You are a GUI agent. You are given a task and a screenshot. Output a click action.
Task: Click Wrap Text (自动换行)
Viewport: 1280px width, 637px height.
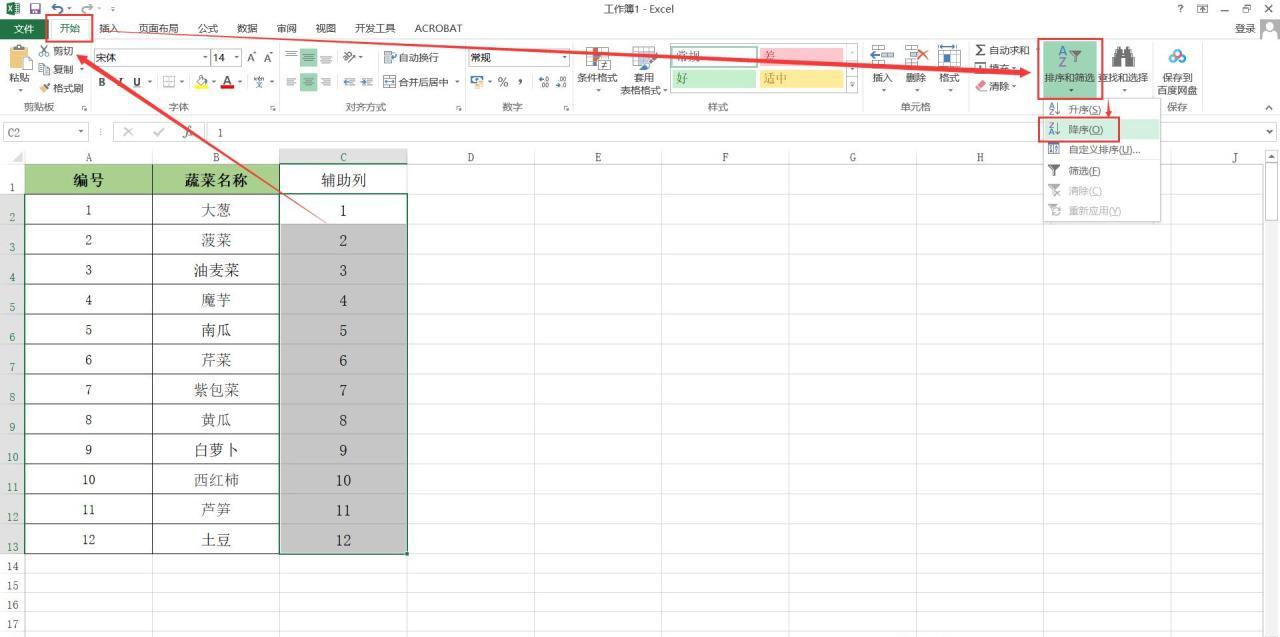tap(411, 58)
